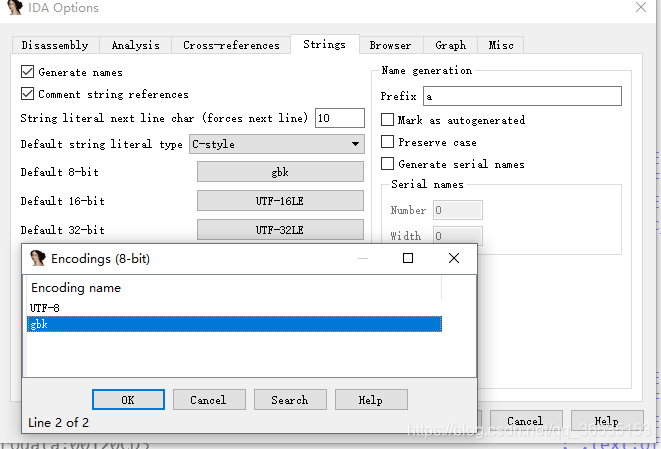Open Default string literal type dropdown
Viewport: 661px width, 449px height.
(x=277, y=144)
